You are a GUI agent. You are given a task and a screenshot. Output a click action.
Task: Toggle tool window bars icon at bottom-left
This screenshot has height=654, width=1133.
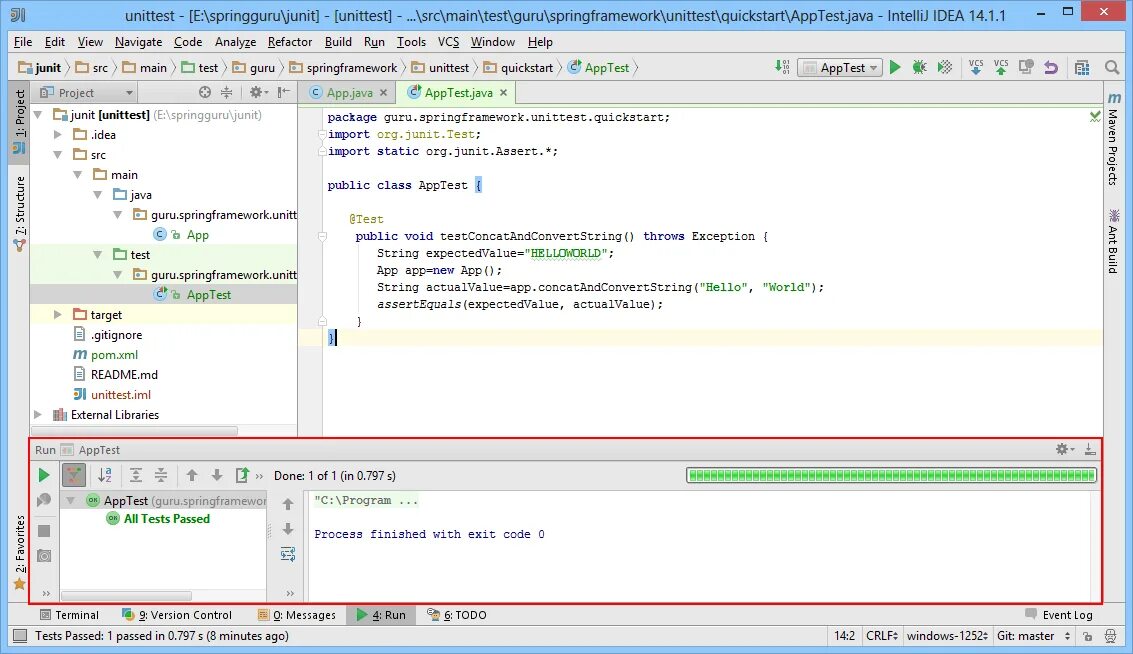20,636
